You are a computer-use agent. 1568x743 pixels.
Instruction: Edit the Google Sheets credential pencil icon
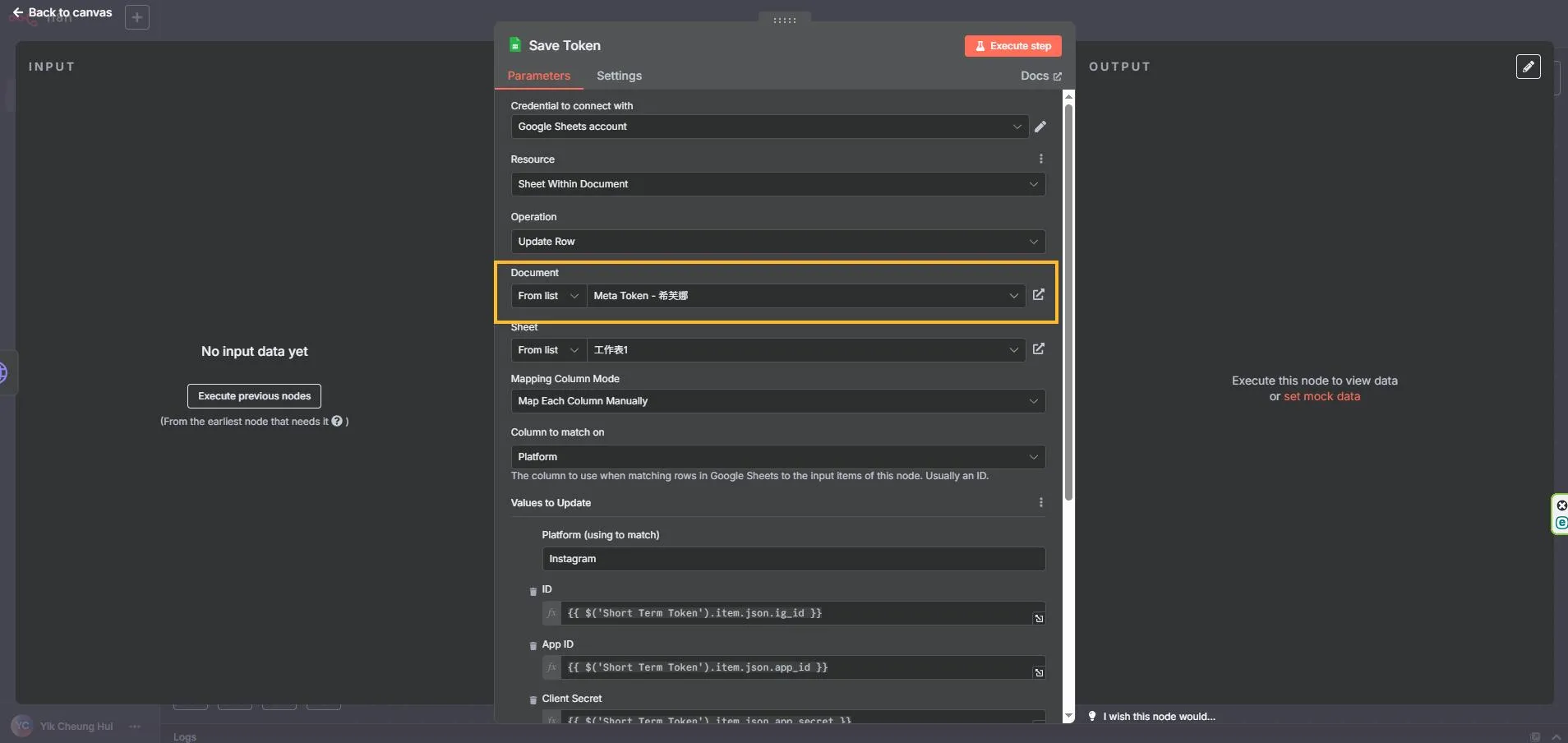pos(1040,127)
